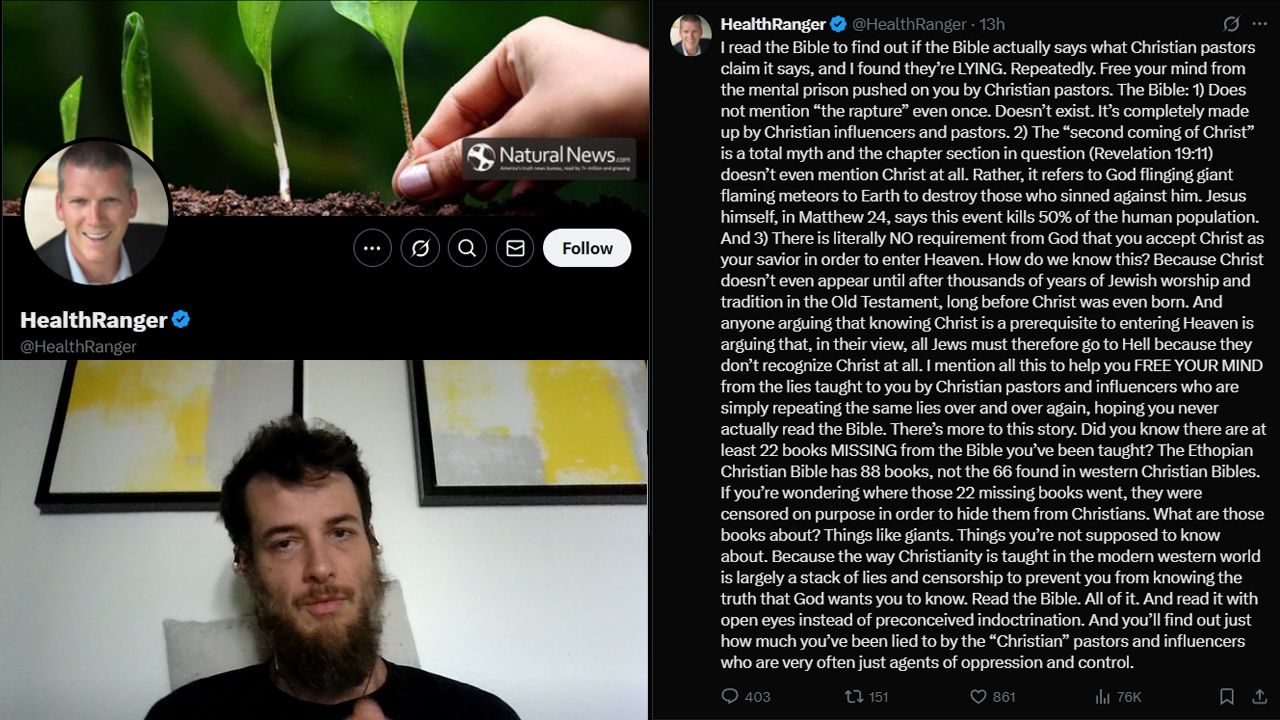Image resolution: width=1280 pixels, height=720 pixels.
Task: Open the message envelope icon
Action: 515,248
